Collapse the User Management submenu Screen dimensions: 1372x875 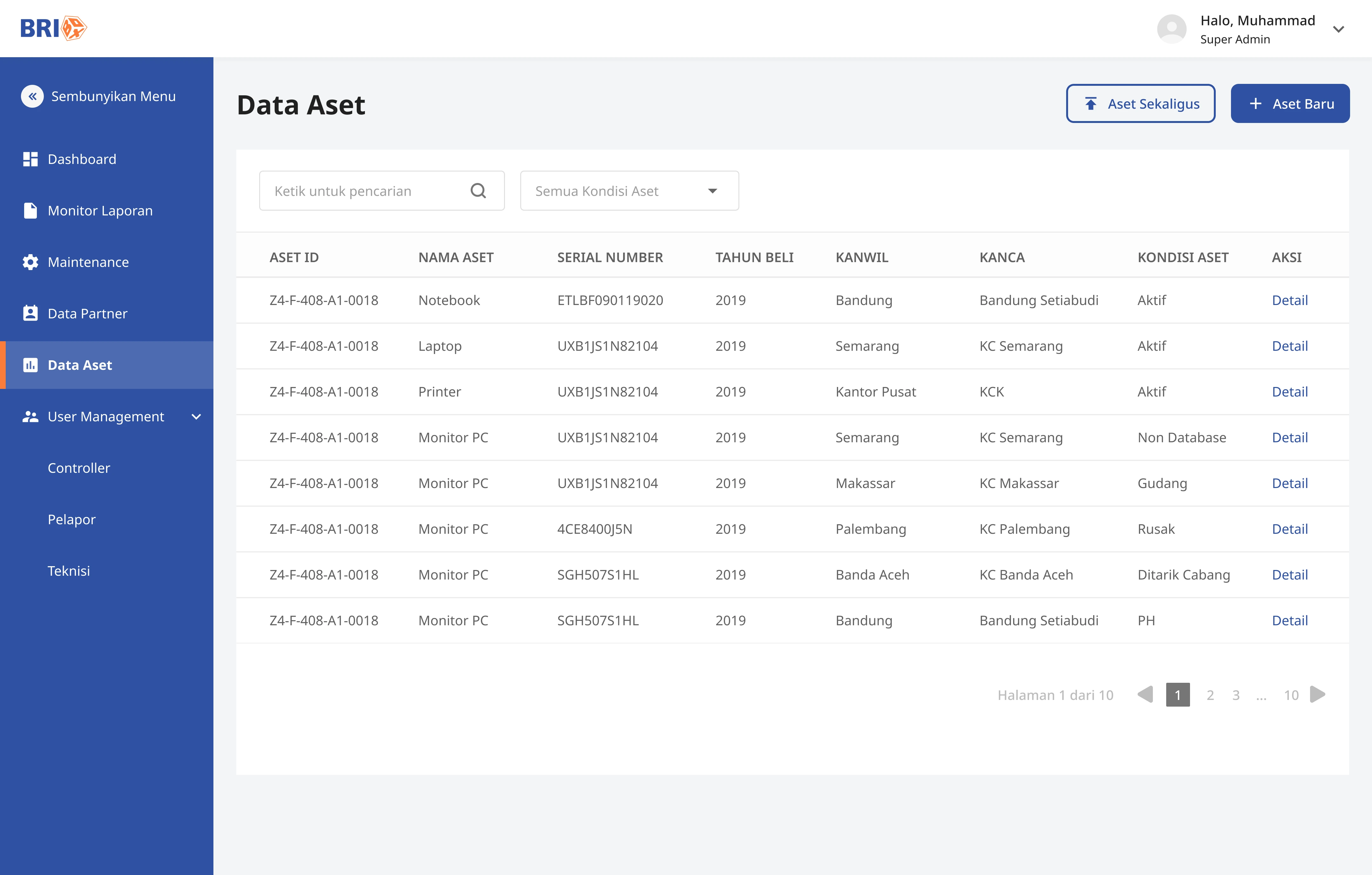(x=196, y=417)
